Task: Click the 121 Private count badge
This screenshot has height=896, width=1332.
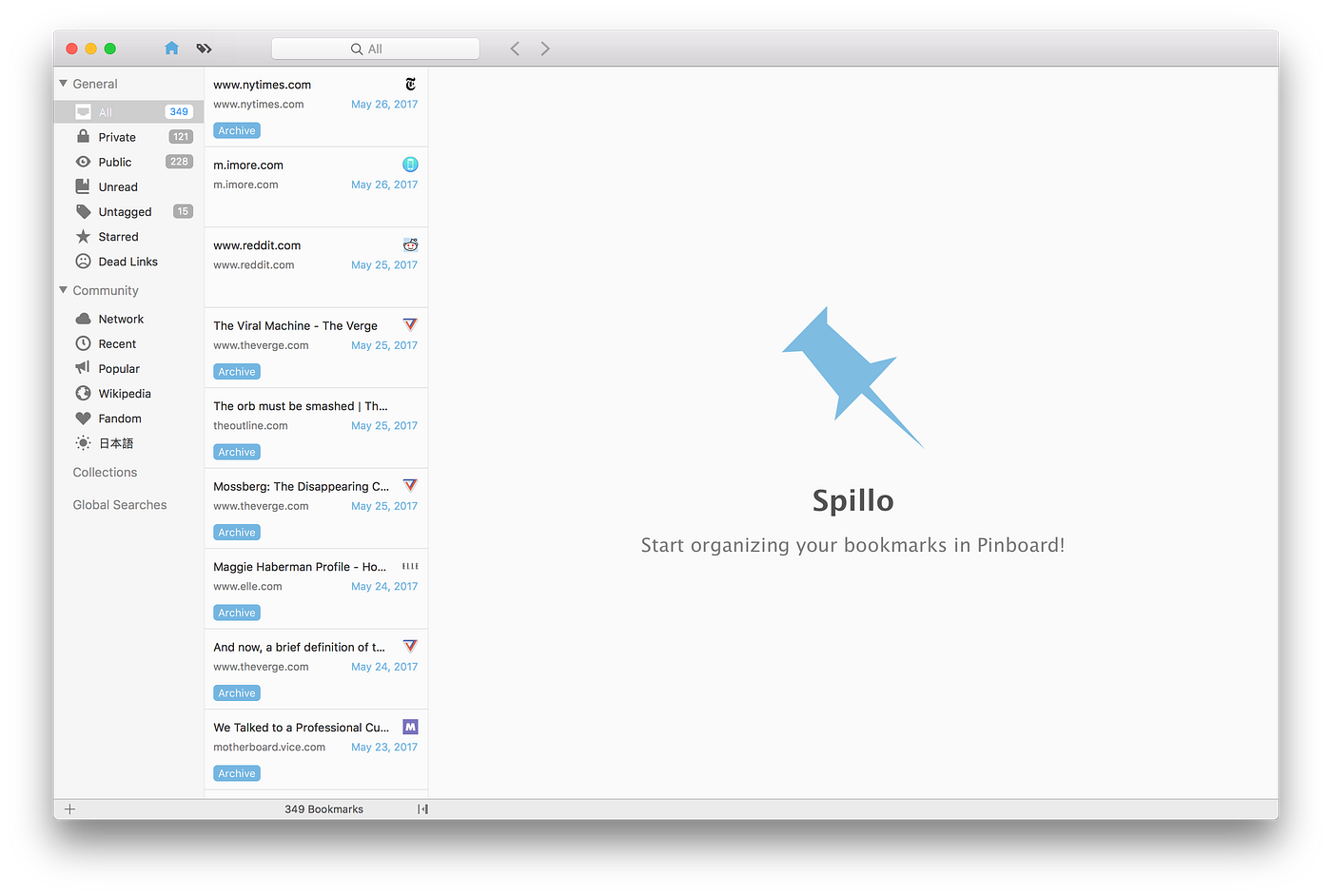Action: pos(181,137)
